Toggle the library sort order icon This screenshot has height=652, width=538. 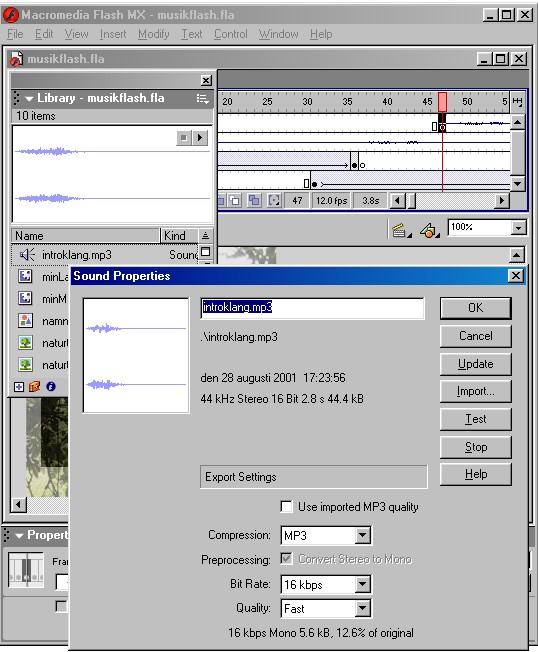click(x=205, y=236)
